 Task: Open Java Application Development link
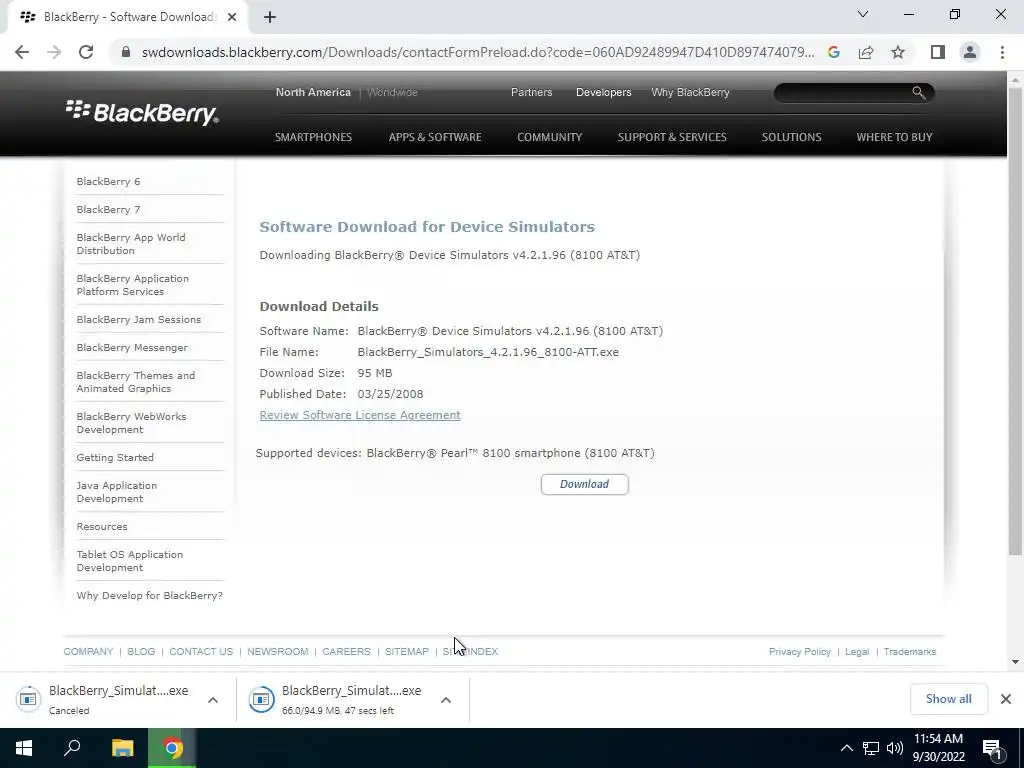[116, 492]
